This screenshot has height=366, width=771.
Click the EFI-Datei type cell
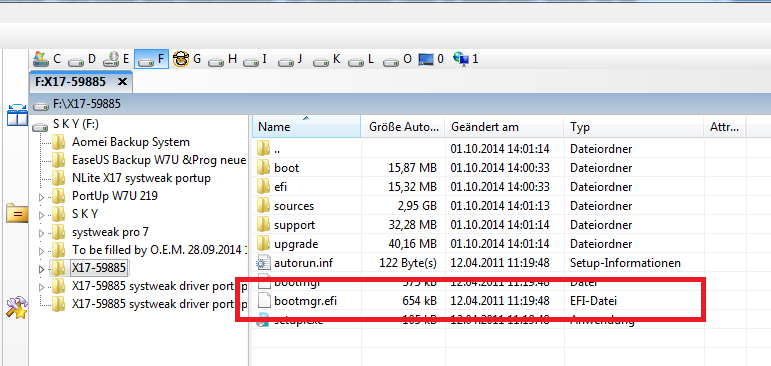[x=593, y=300]
